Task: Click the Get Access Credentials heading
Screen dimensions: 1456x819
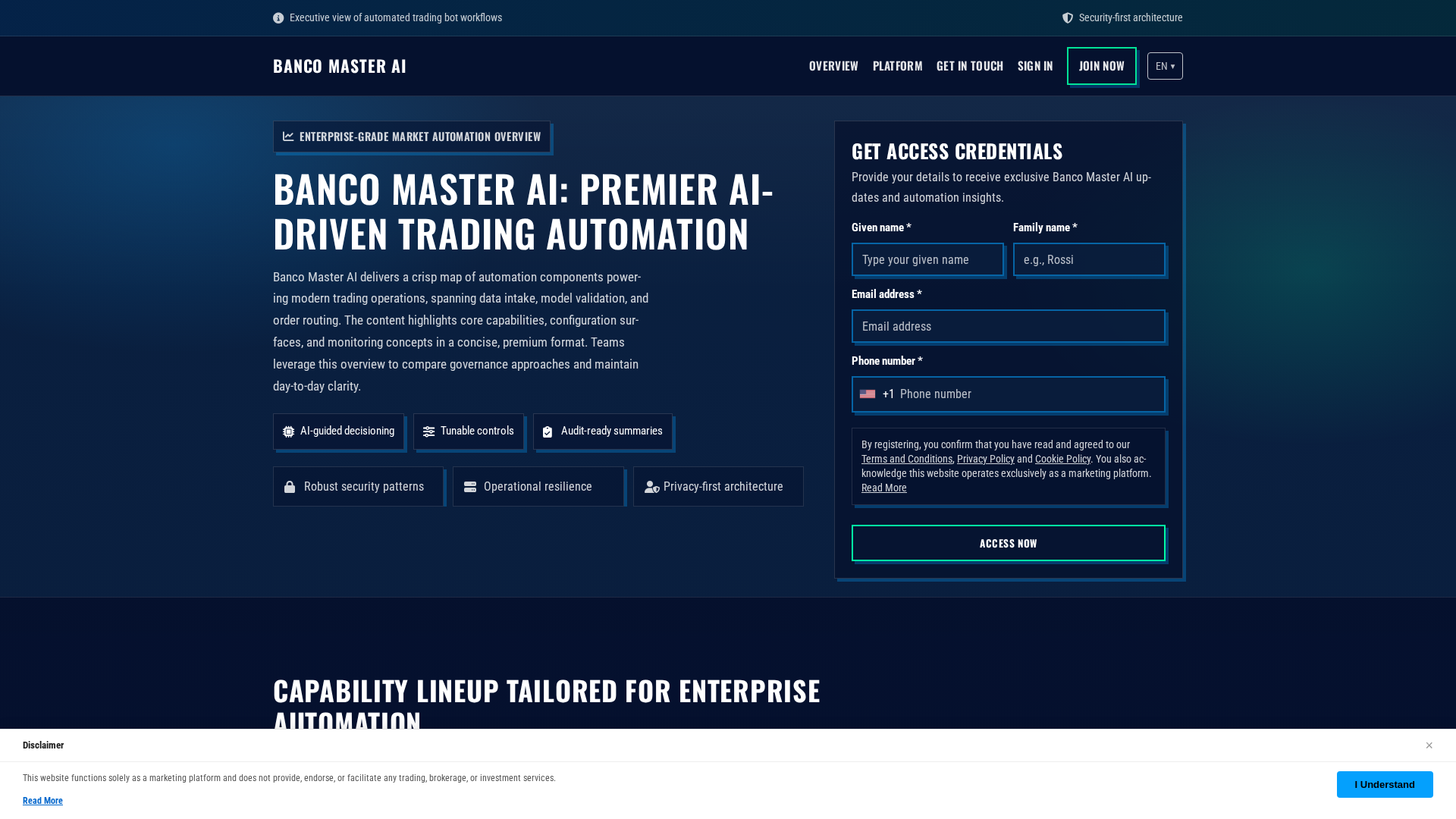Action: tap(957, 152)
